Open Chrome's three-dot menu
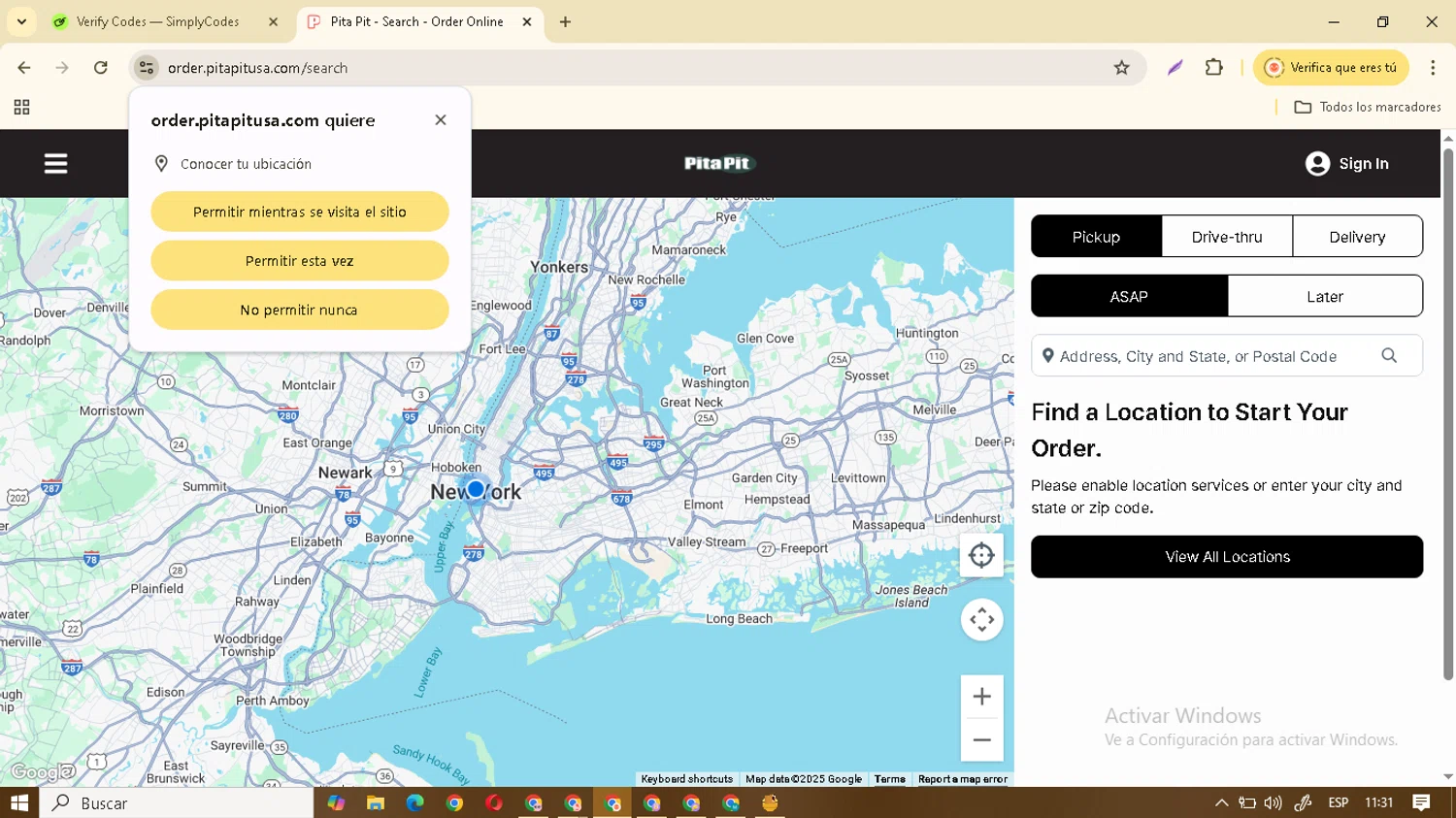 pos(1433,68)
